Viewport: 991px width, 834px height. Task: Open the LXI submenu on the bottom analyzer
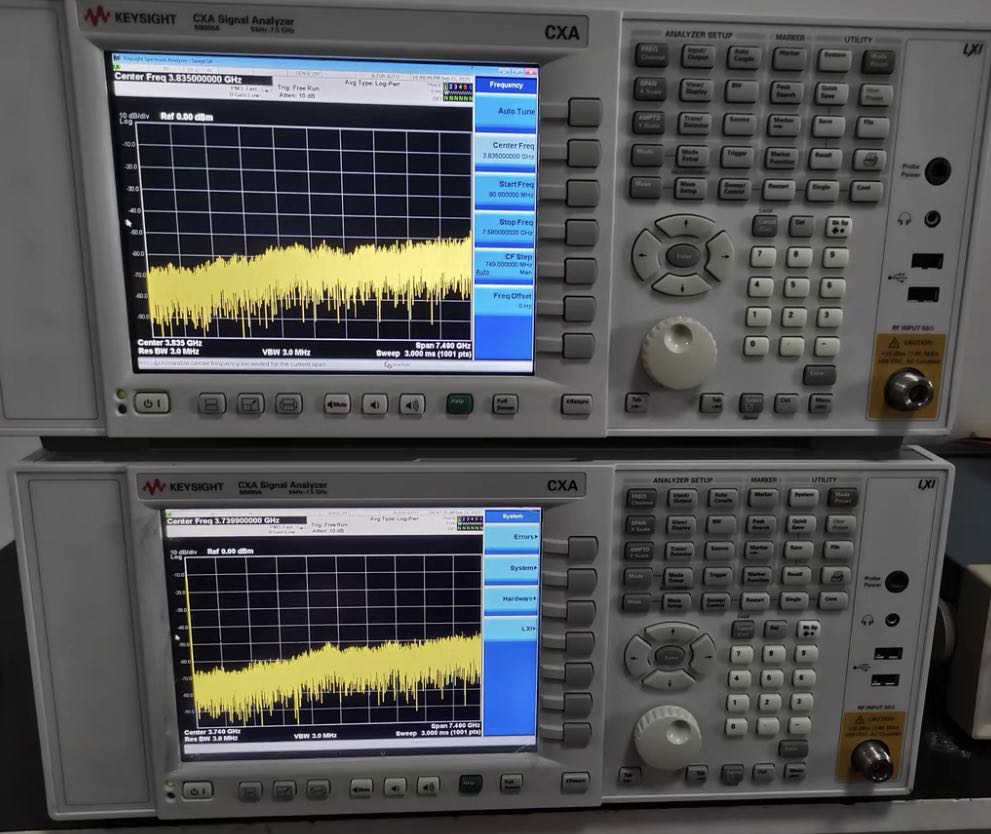coord(511,629)
